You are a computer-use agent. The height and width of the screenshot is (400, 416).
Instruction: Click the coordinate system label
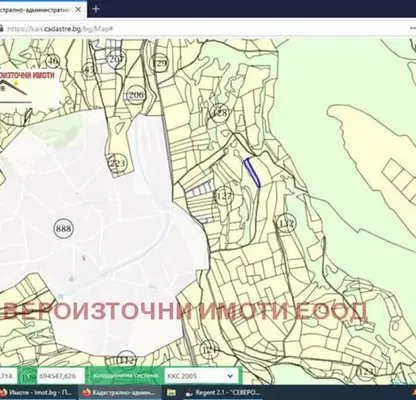pyautogui.click(x=125, y=376)
